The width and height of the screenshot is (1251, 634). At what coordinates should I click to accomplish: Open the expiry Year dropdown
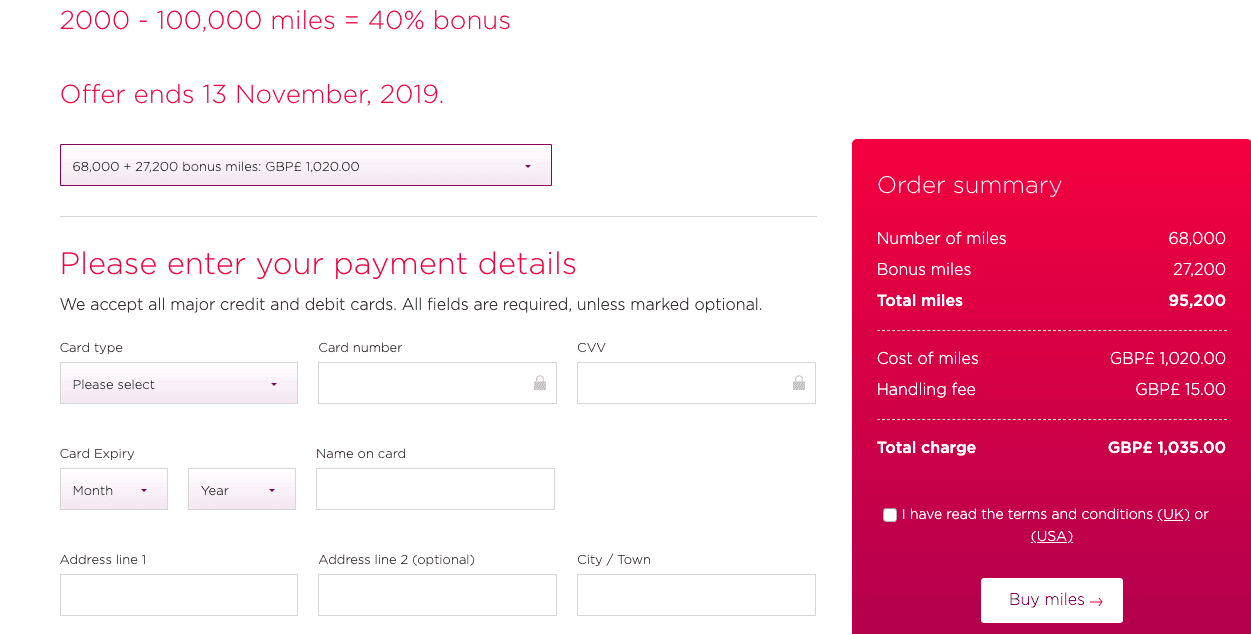(241, 490)
